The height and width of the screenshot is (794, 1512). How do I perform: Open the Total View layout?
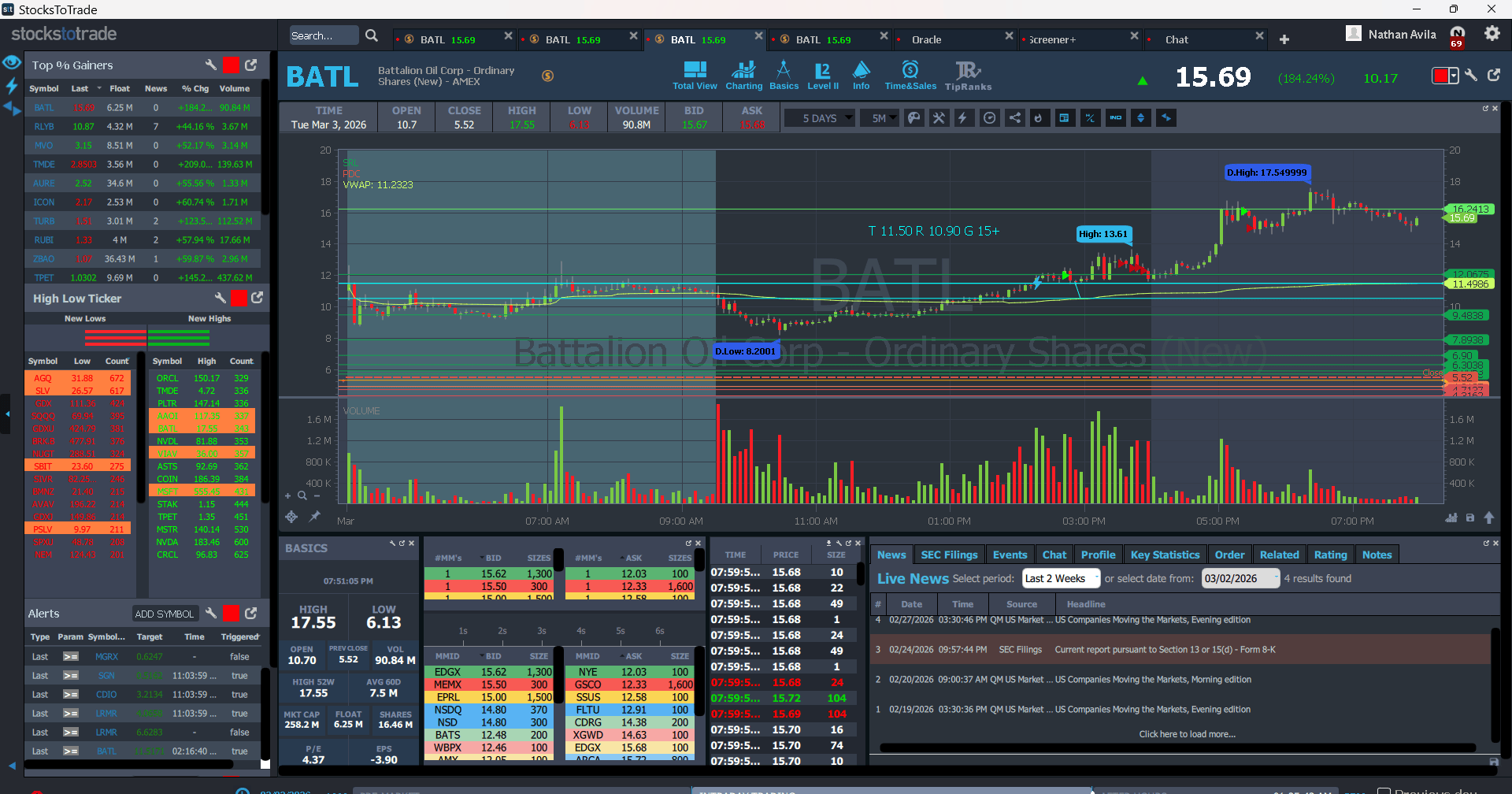pyautogui.click(x=695, y=76)
